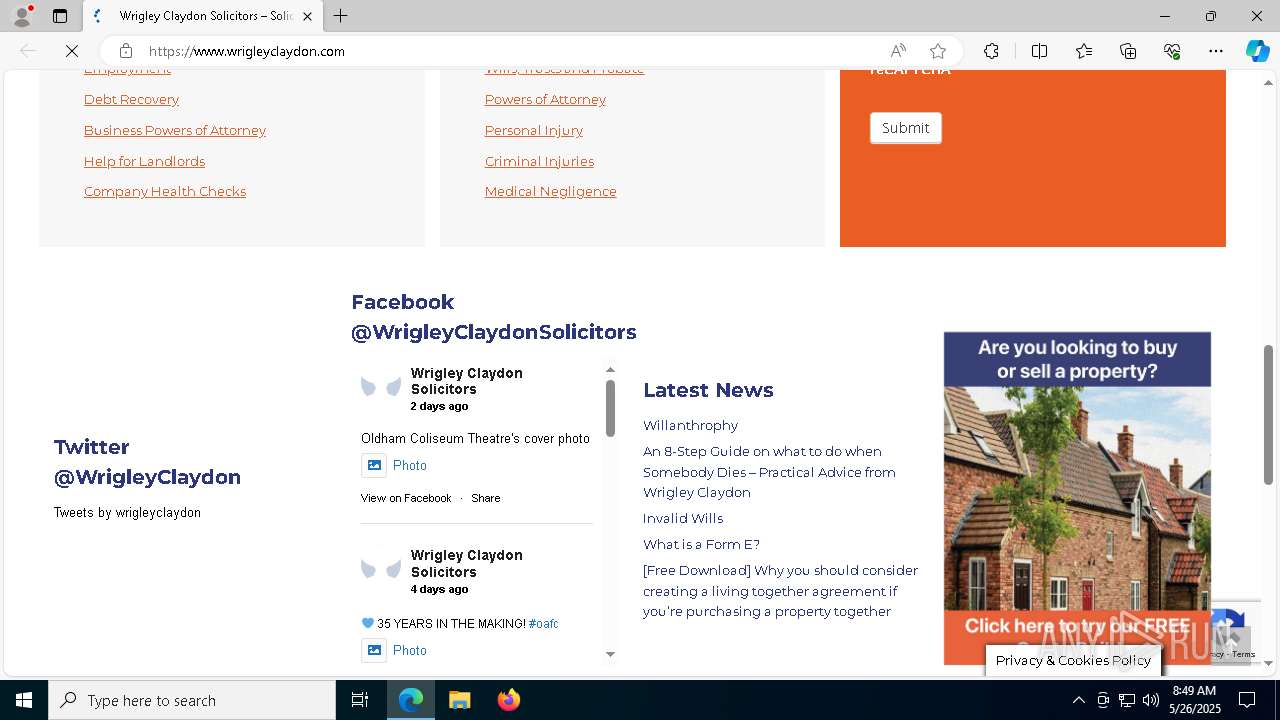The image size is (1280, 720).
Task: Submit the contact form
Action: (x=905, y=128)
